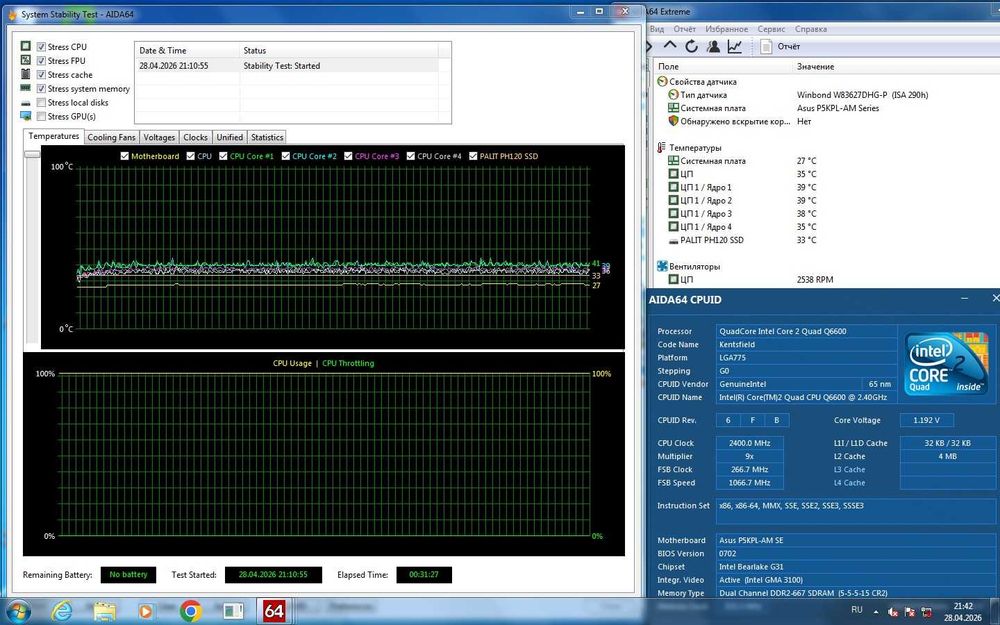The height and width of the screenshot is (625, 1000).
Task: Switch to the Clocks tab
Action: pyautogui.click(x=195, y=137)
